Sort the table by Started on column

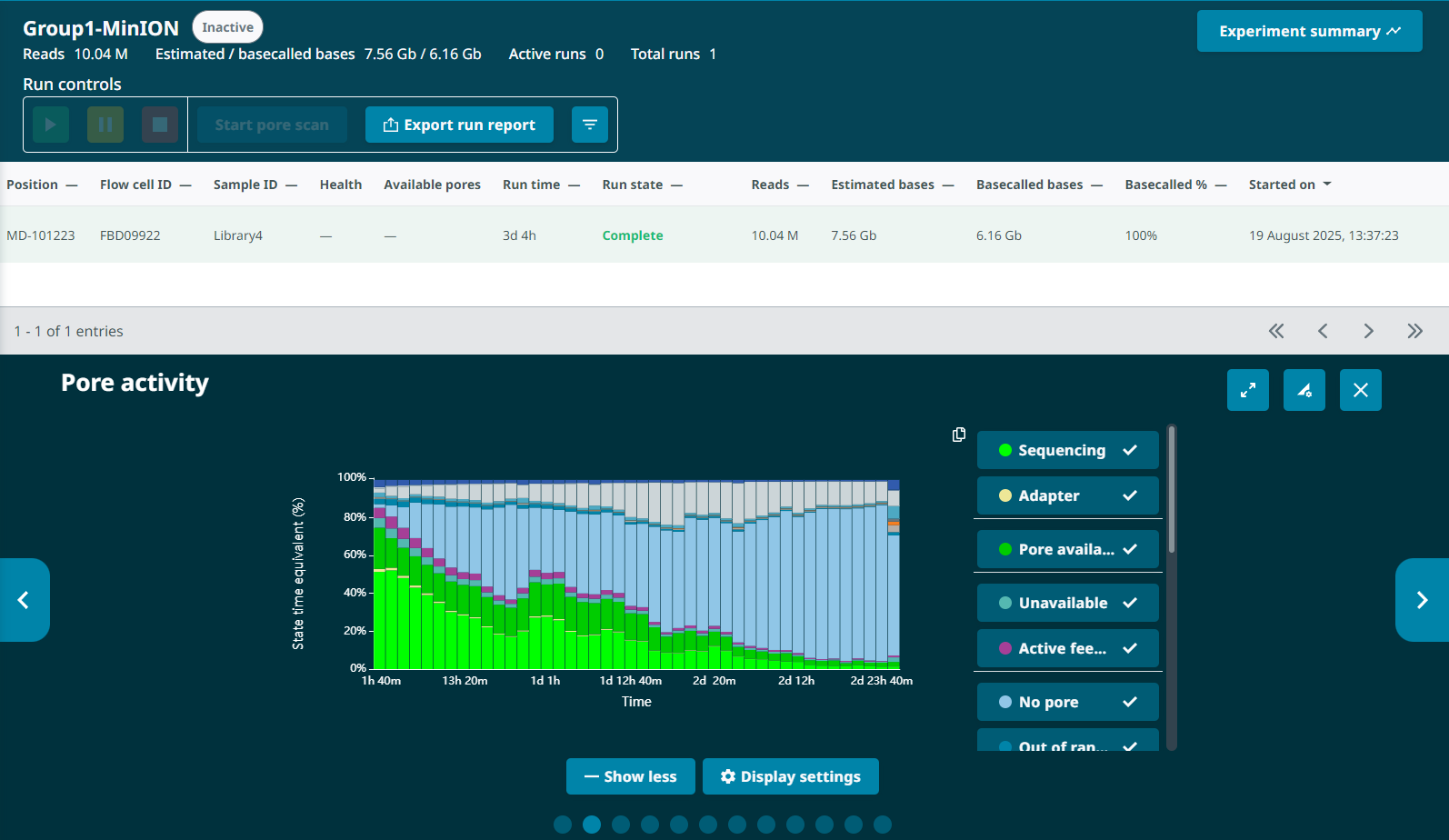pyautogui.click(x=1288, y=185)
